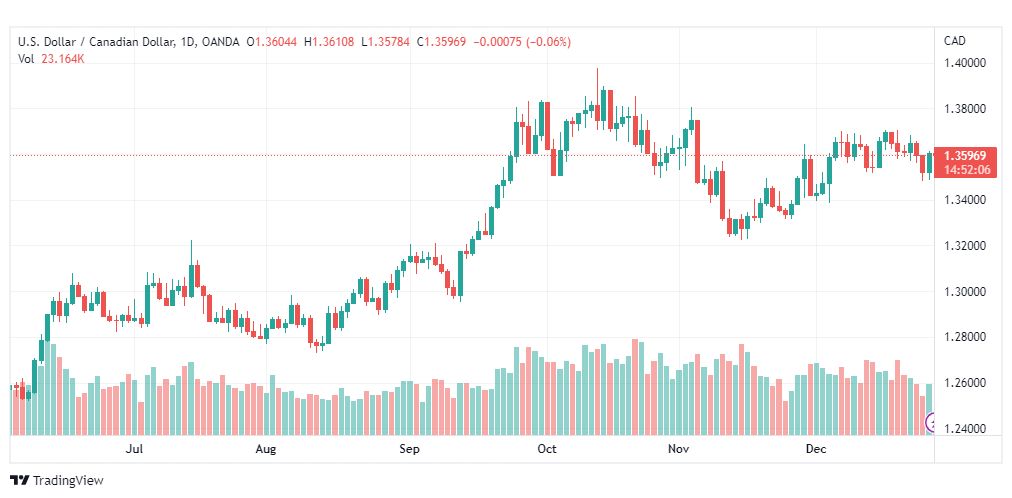Click the Aug label on the time axis
Image resolution: width=1012 pixels, height=498 pixels.
pos(265,449)
